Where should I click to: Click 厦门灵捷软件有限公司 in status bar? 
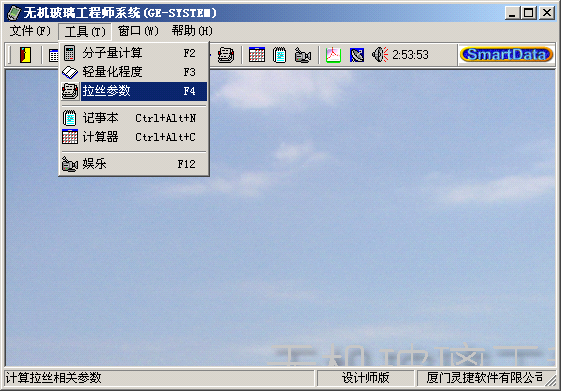(x=484, y=377)
